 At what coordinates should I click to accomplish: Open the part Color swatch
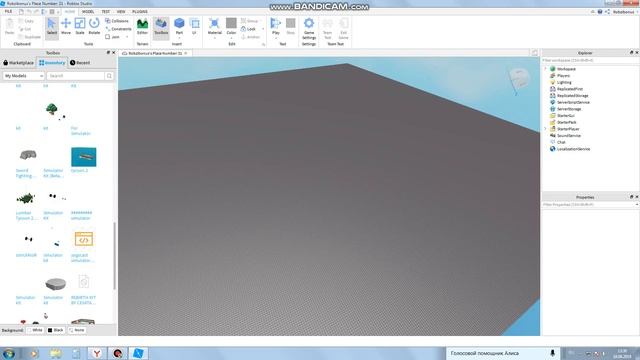(231, 23)
